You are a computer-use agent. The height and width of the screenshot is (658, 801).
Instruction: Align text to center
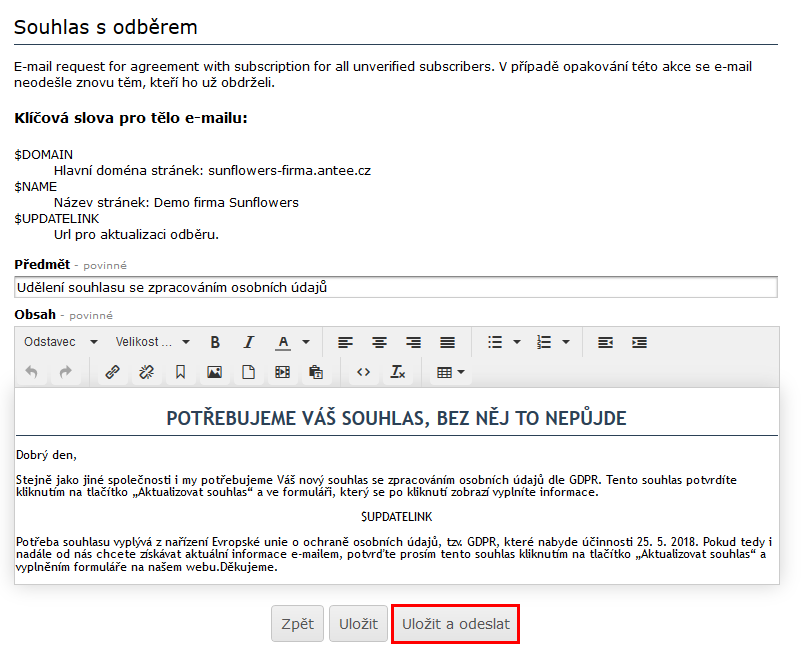379,342
